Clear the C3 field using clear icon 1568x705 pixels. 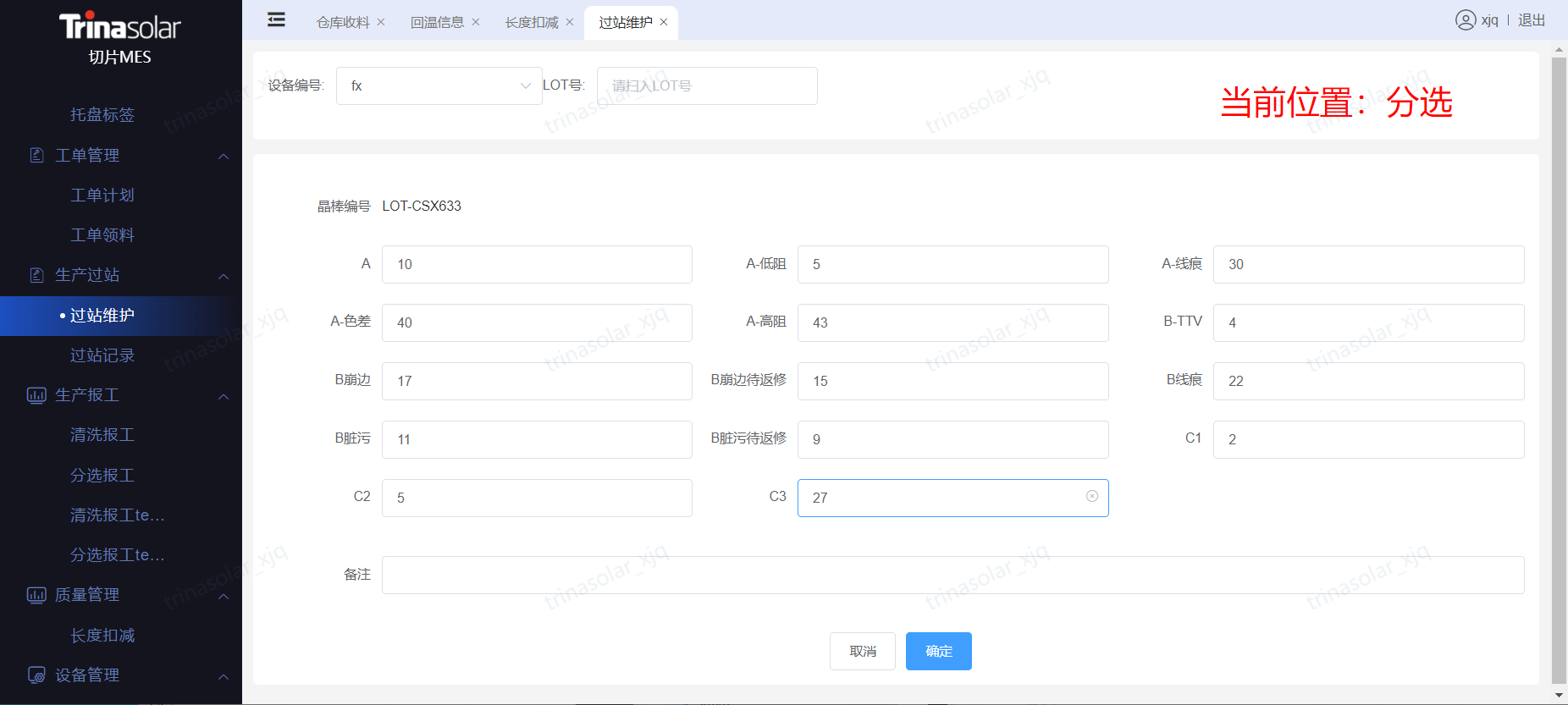point(1092,496)
